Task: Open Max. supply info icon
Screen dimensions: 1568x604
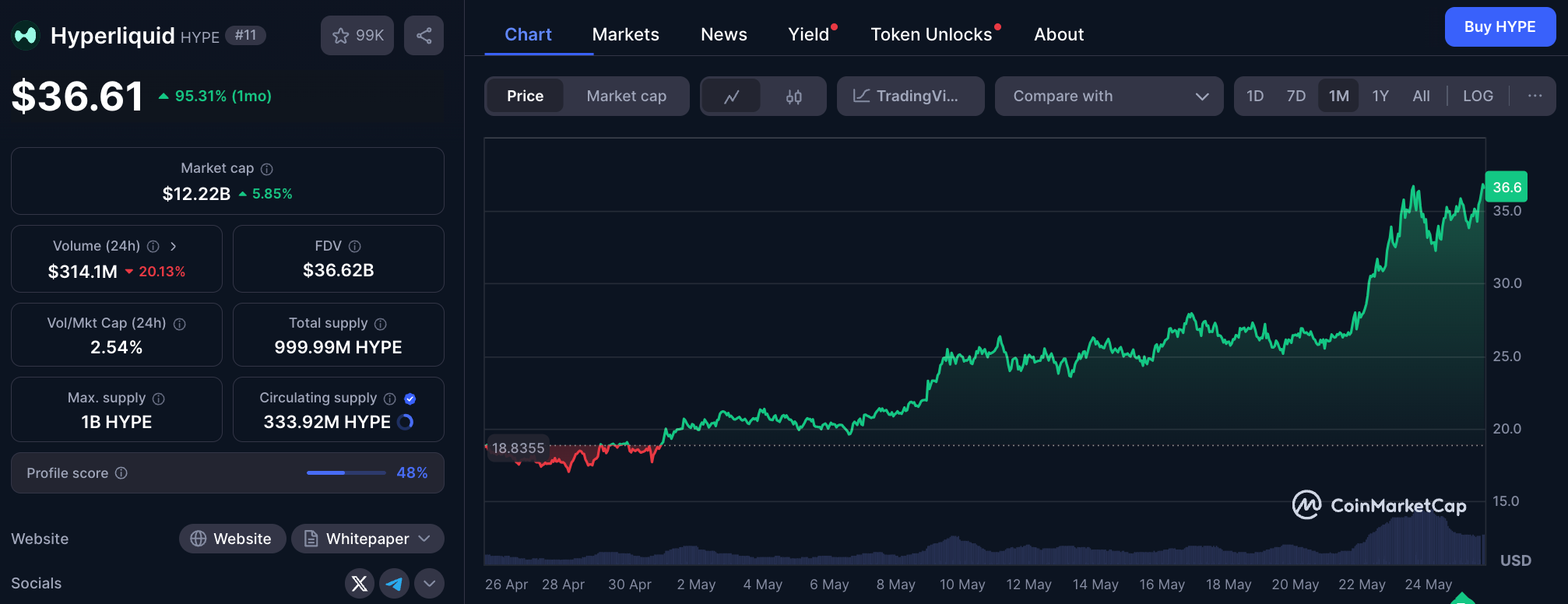Action: point(159,399)
